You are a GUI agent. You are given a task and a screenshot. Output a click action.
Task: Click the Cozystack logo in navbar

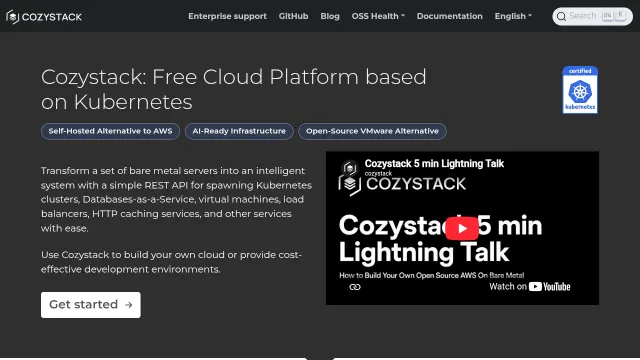coord(44,17)
